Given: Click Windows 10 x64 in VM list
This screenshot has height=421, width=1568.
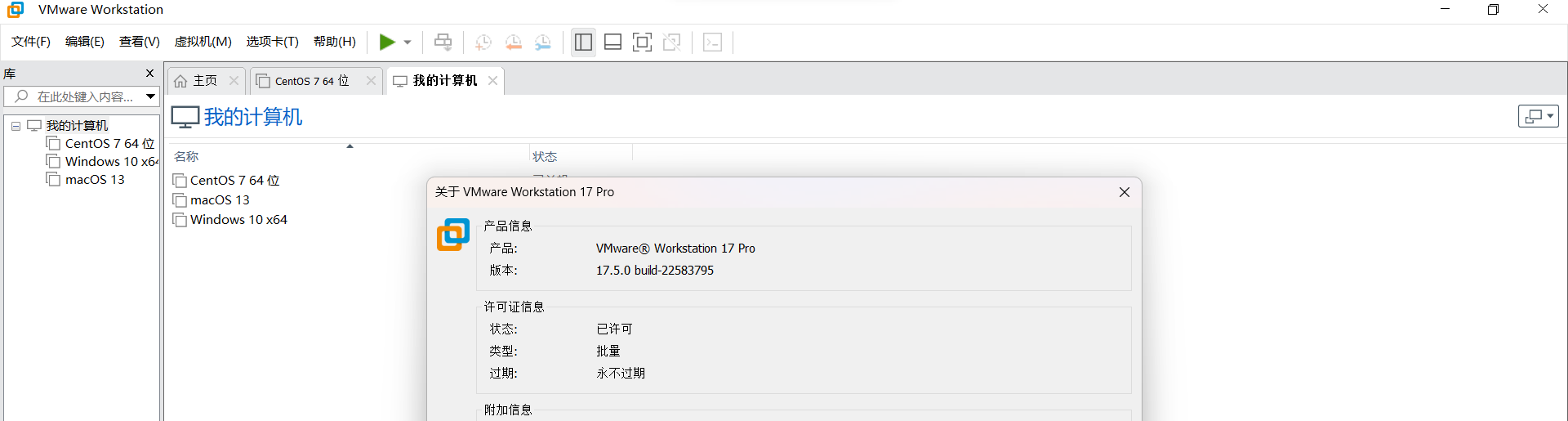Looking at the screenshot, I should pos(238,220).
